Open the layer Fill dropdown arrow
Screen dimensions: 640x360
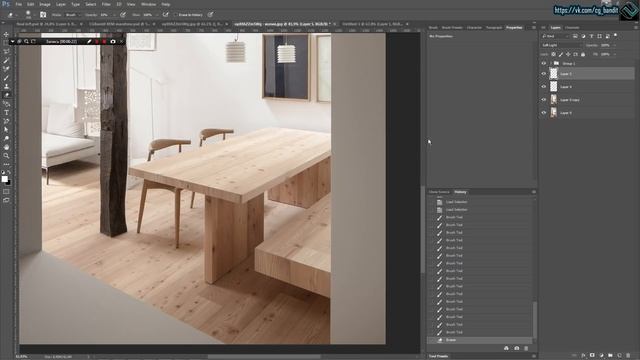(x=615, y=54)
